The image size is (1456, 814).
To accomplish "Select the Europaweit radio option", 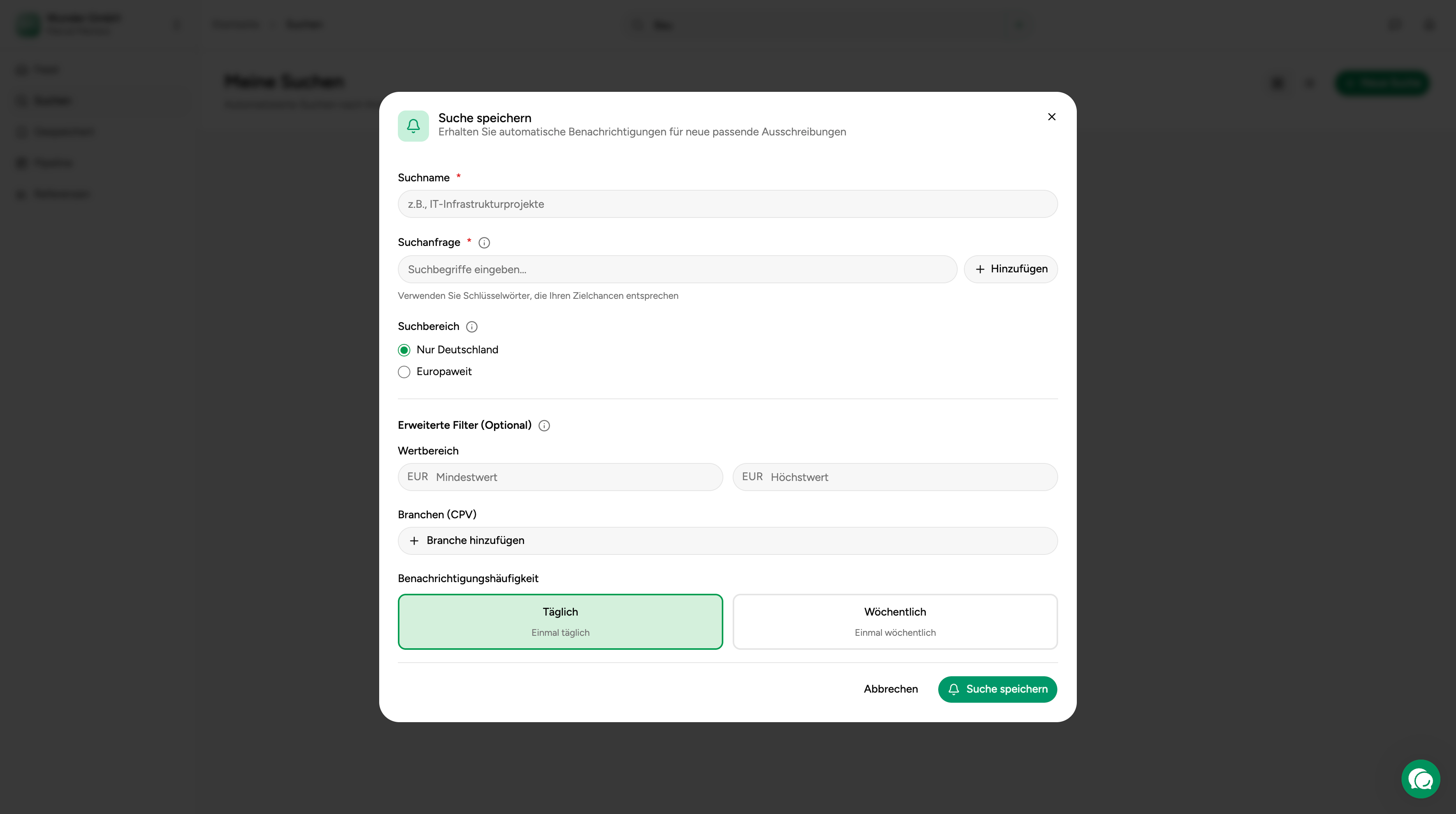I will tap(404, 372).
